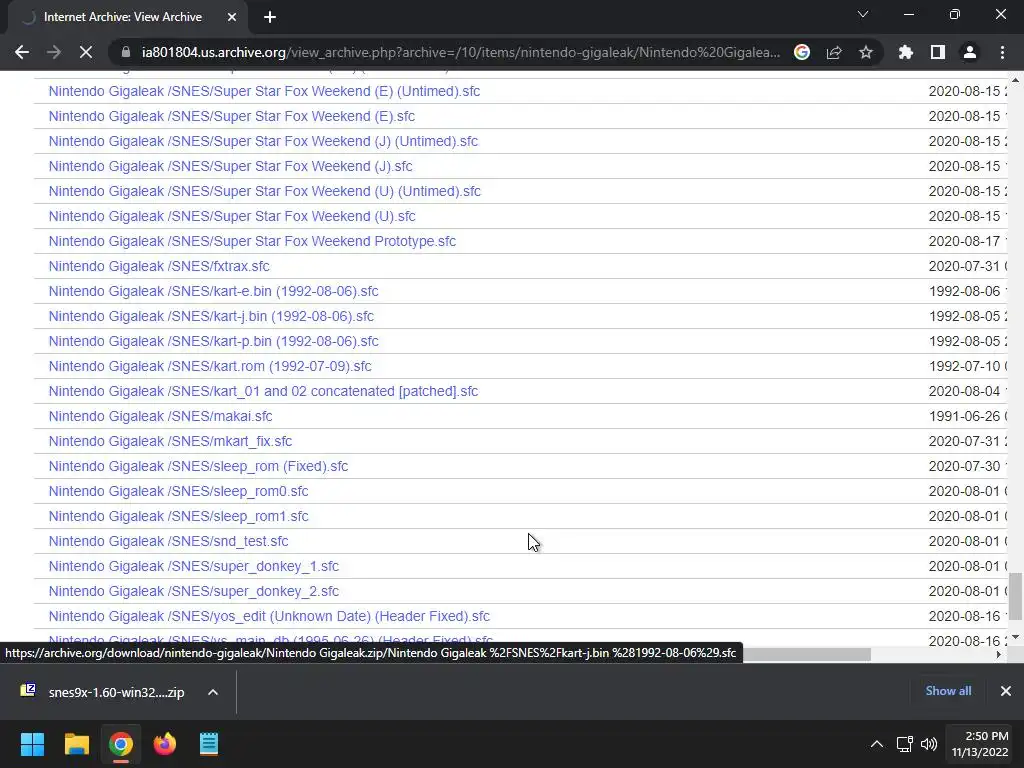This screenshot has height=768, width=1024.
Task: Open the sleep_rom0.sfc link
Action: point(178,491)
